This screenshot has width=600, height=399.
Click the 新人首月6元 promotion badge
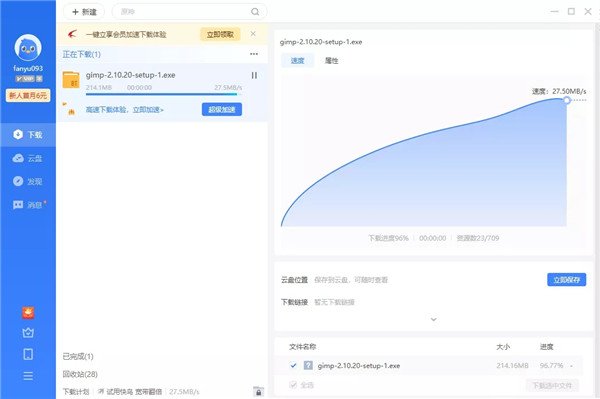pos(28,95)
